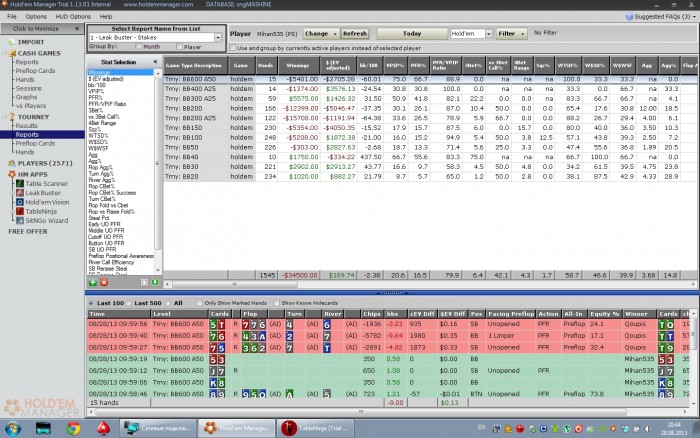Screen dimensions: 700x438
Task: Launch the TableNinja app icon
Action: pos(20,211)
